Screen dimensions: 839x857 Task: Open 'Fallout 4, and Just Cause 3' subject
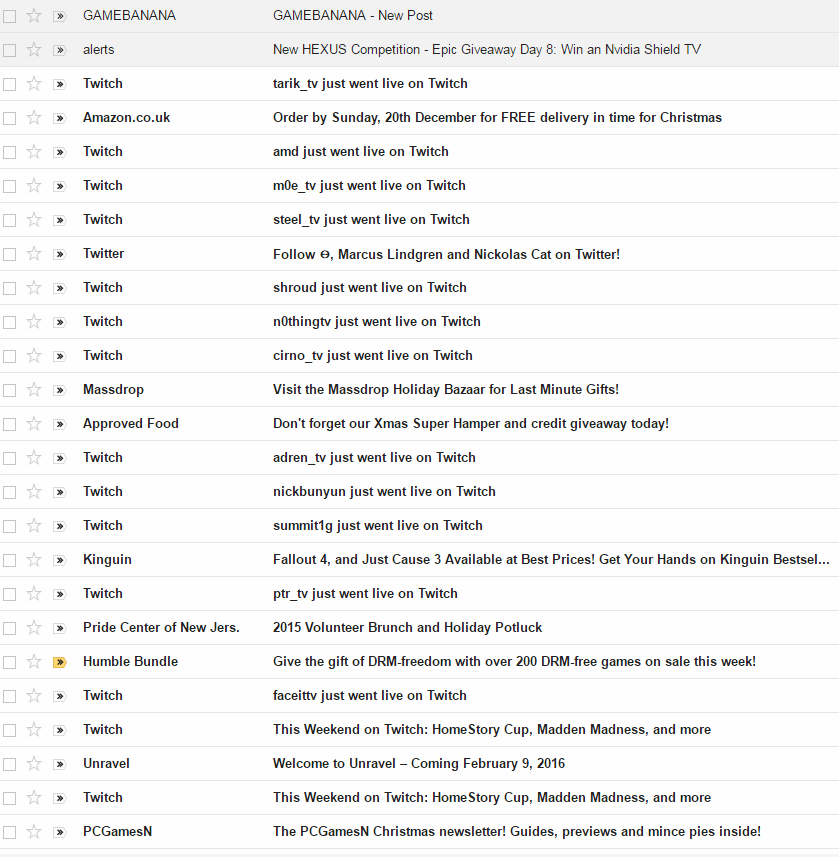pos(551,559)
